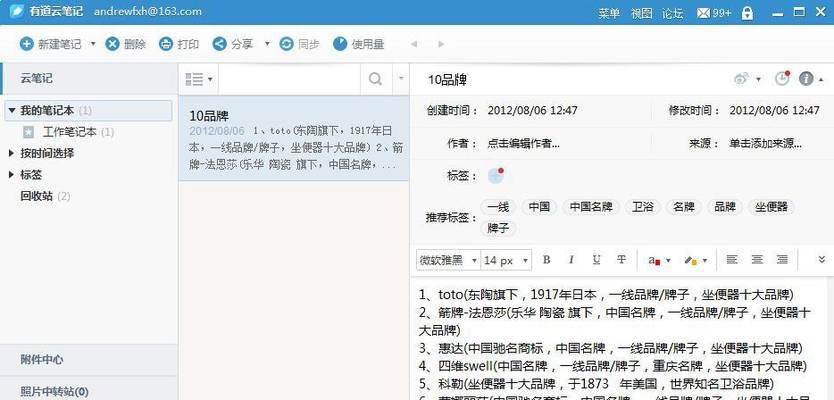The width and height of the screenshot is (834, 400).
Task: Click the Weibo share icon
Action: [x=741, y=79]
